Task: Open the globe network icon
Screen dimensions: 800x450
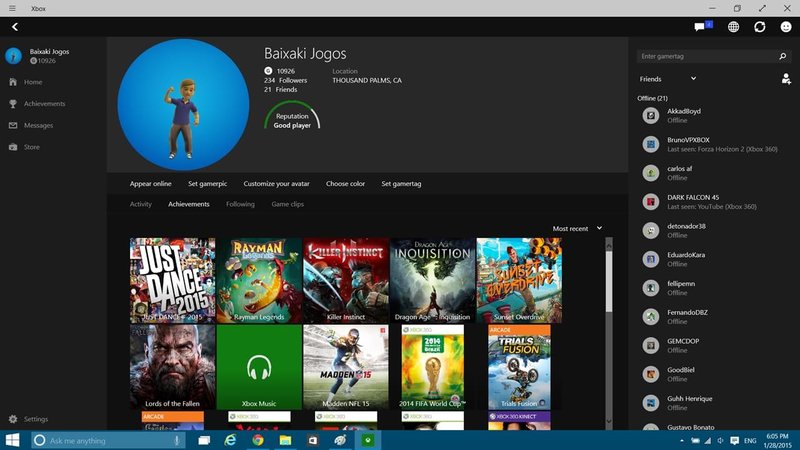Action: click(733, 27)
